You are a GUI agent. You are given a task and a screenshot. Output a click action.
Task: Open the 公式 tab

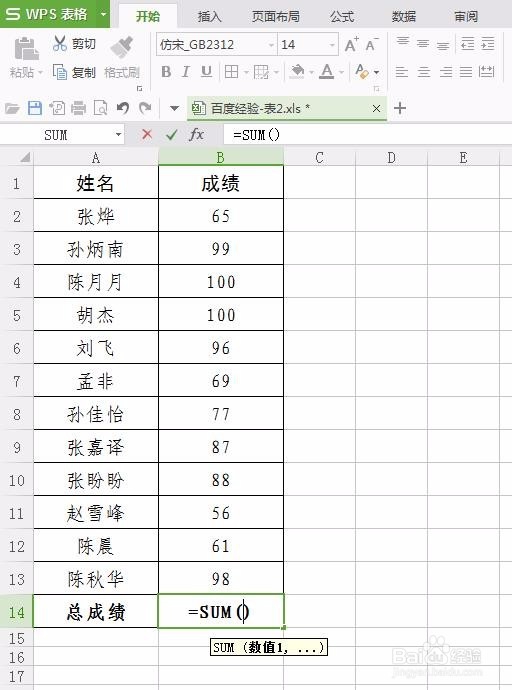(x=342, y=16)
